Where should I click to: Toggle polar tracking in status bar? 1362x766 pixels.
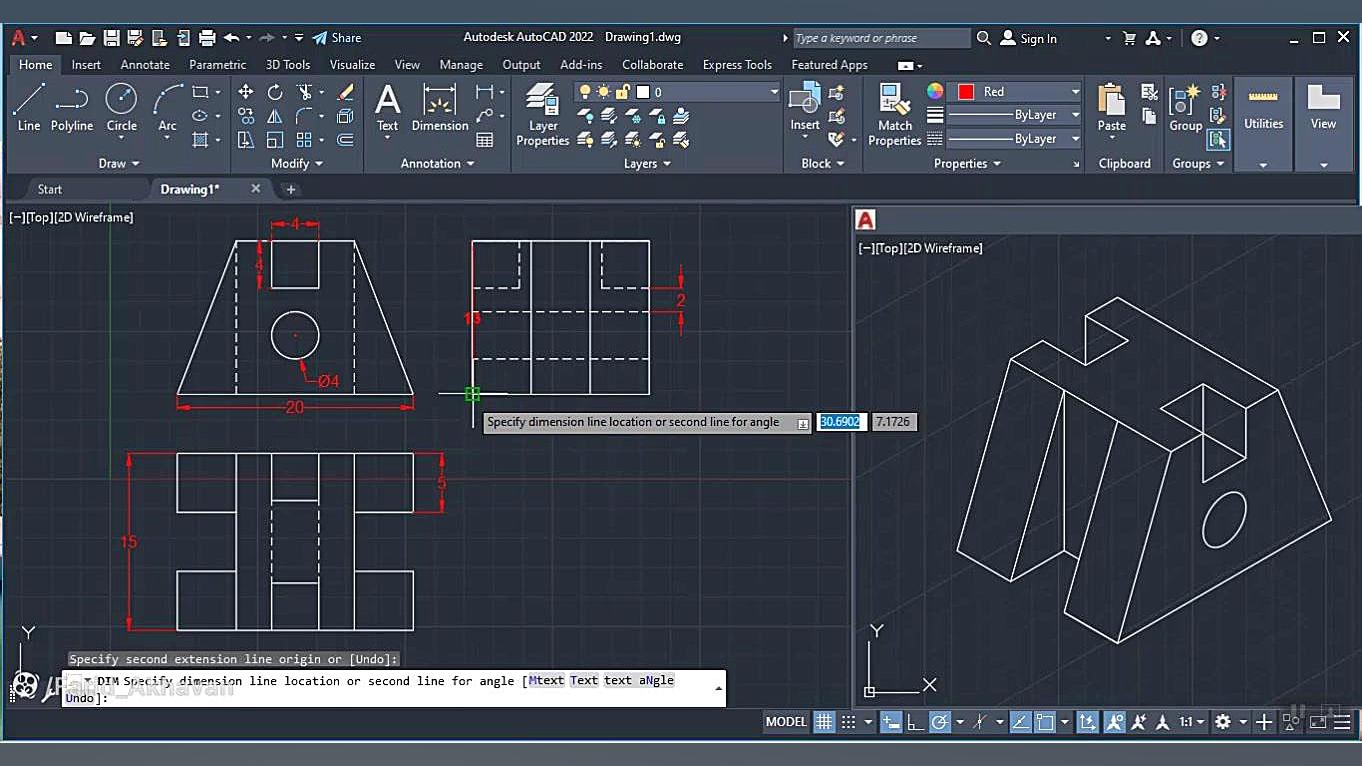[x=939, y=722]
